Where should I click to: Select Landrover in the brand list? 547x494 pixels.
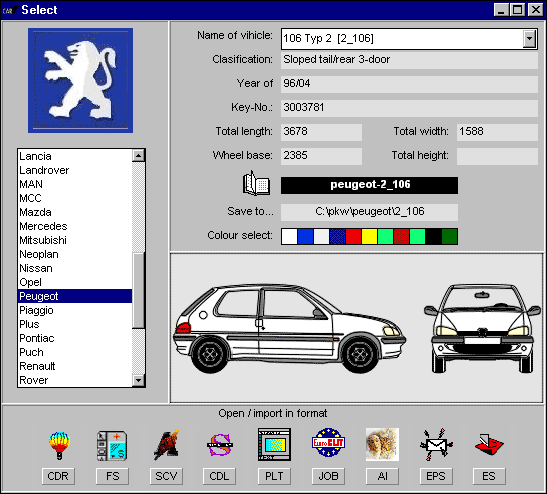tap(75, 170)
